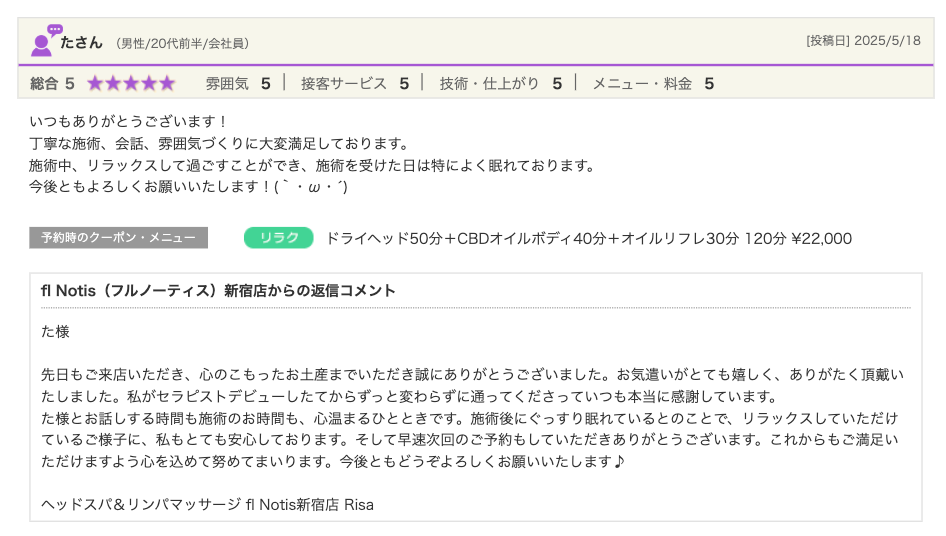Click the fl Notis 新宿店からの返信コメント heading
The width and height of the screenshot is (946, 536).
point(218,291)
